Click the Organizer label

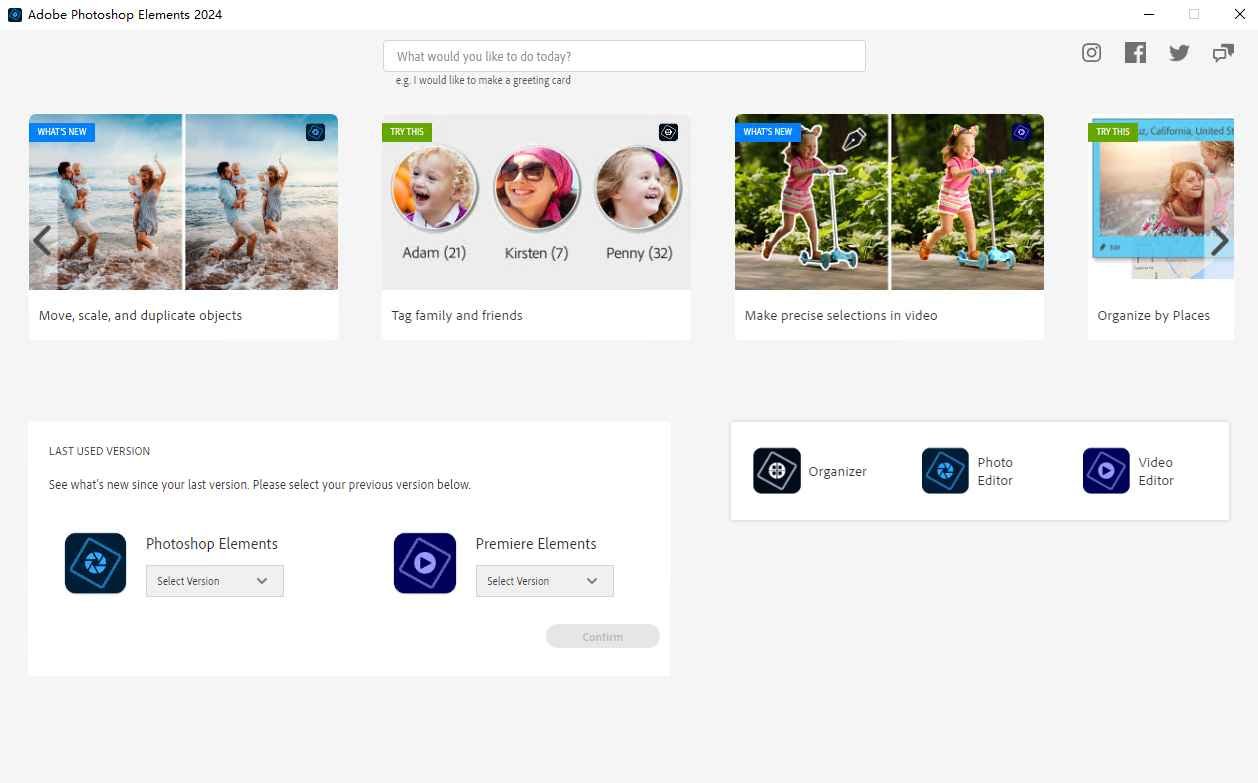pos(838,471)
